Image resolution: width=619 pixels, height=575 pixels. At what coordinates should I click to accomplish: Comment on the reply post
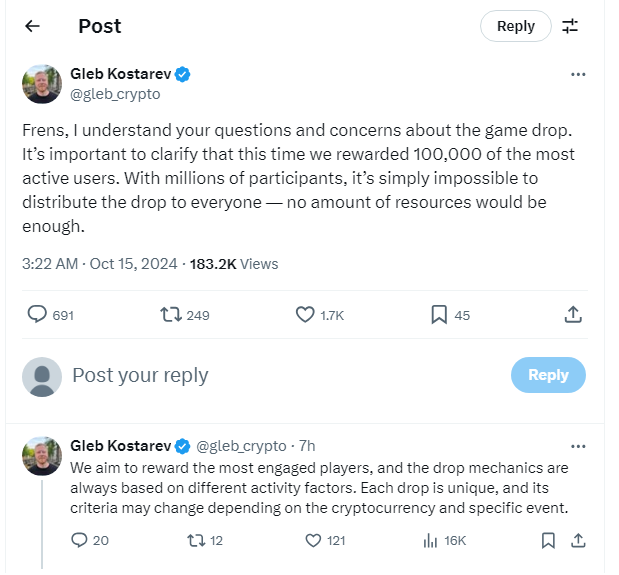click(80, 541)
